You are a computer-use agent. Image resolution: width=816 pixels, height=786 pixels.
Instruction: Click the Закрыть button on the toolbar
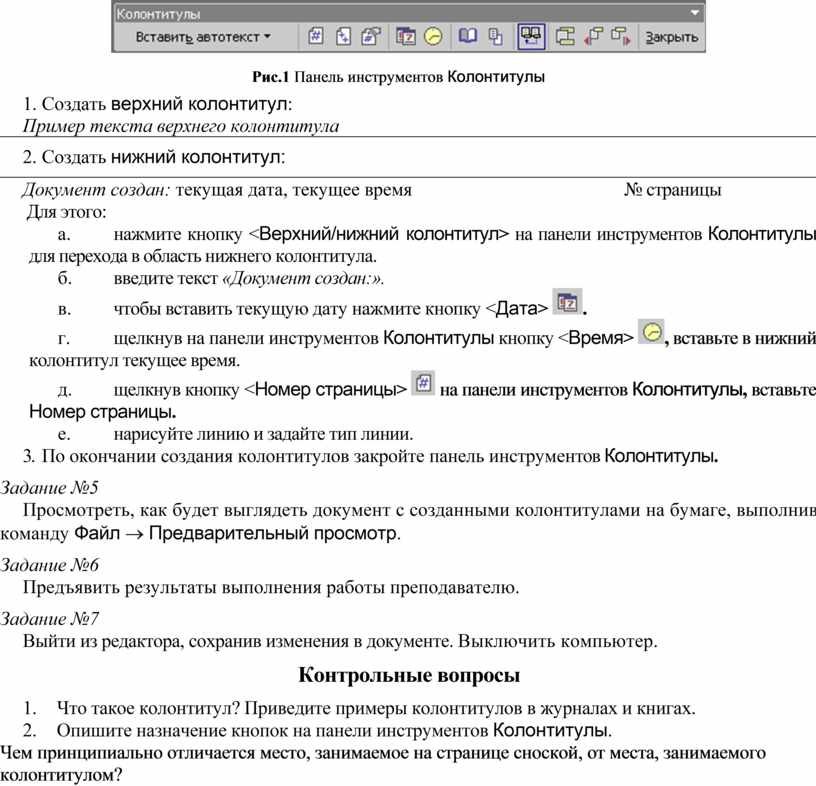[671, 37]
